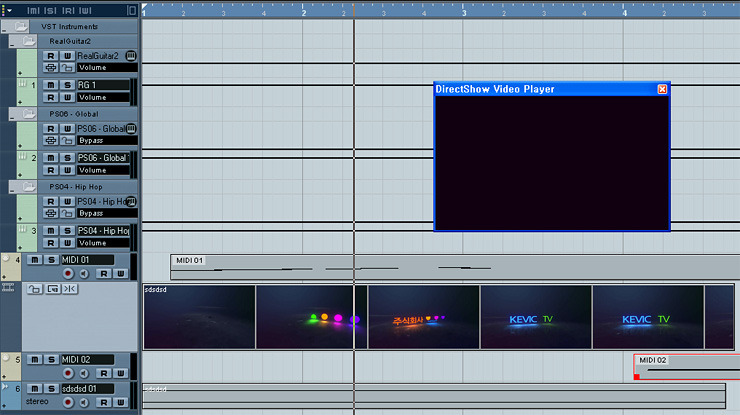This screenshot has width=740, height=415.
Task: Toggle global Read (R) in track list header
Action: coord(68,10)
